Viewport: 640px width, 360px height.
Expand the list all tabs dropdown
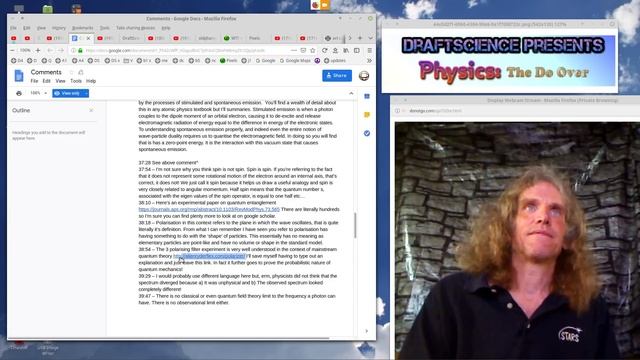click(x=370, y=38)
